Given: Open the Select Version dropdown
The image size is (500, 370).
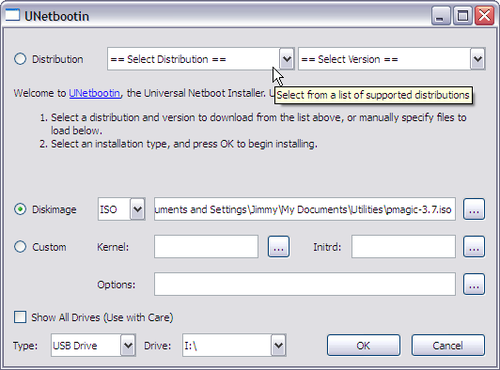Looking at the screenshot, I should coord(392,59).
